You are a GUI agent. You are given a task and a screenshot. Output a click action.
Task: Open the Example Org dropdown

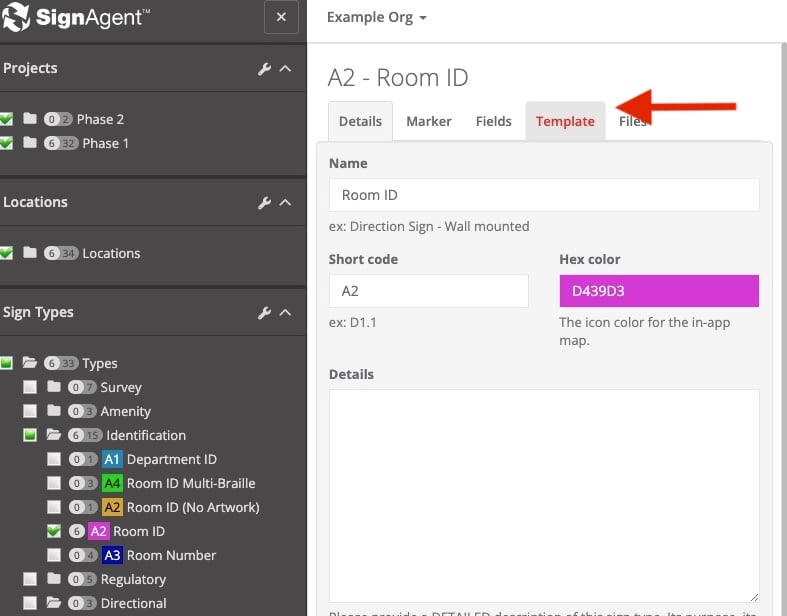pos(377,18)
